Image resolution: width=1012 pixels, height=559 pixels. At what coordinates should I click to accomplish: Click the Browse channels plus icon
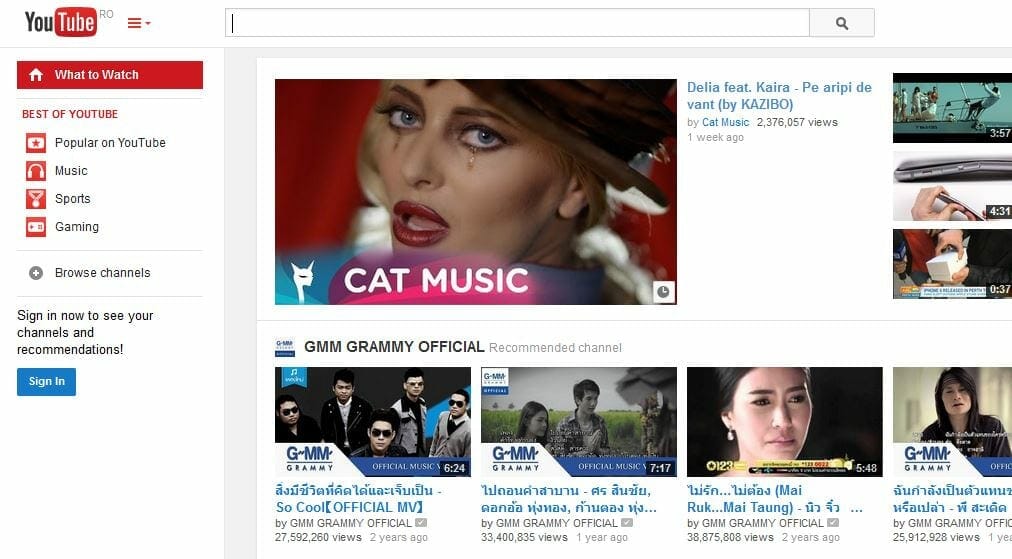pos(36,273)
